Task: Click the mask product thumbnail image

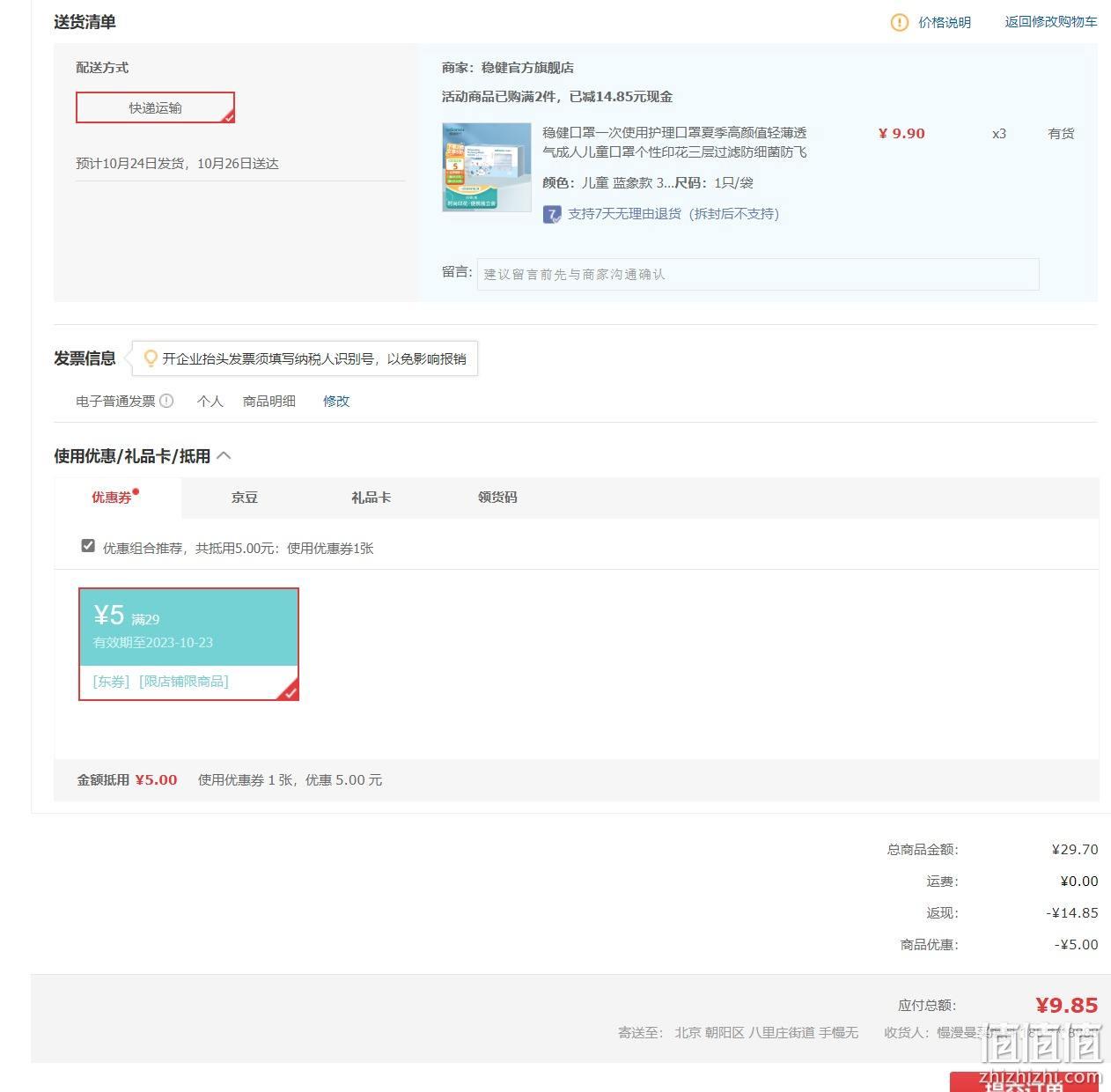Action: point(487,167)
